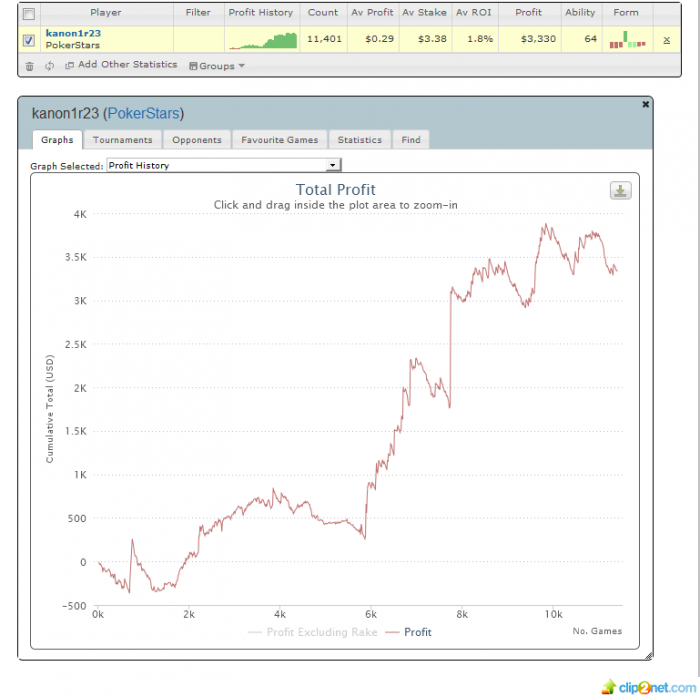Switch to the Statistics tab

tap(360, 140)
